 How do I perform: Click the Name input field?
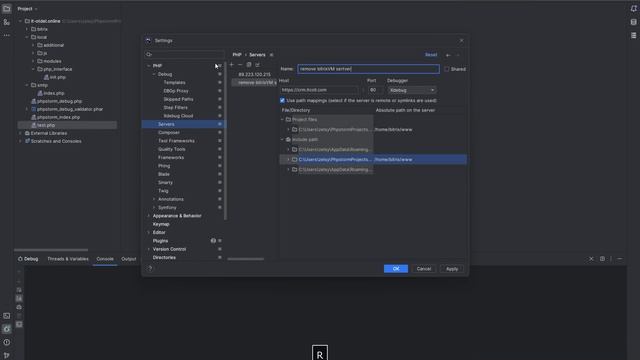368,69
